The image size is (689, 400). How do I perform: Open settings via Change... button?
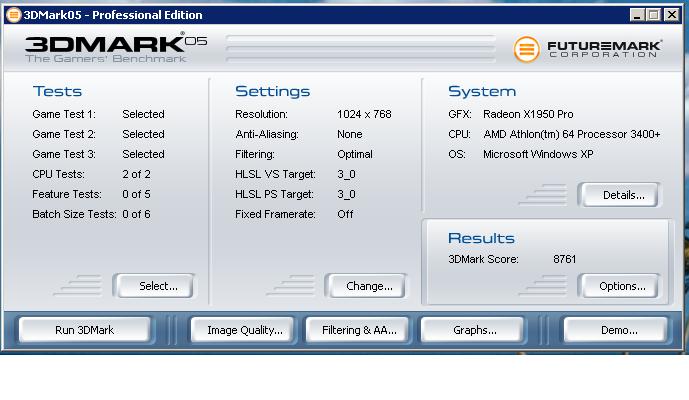click(366, 286)
